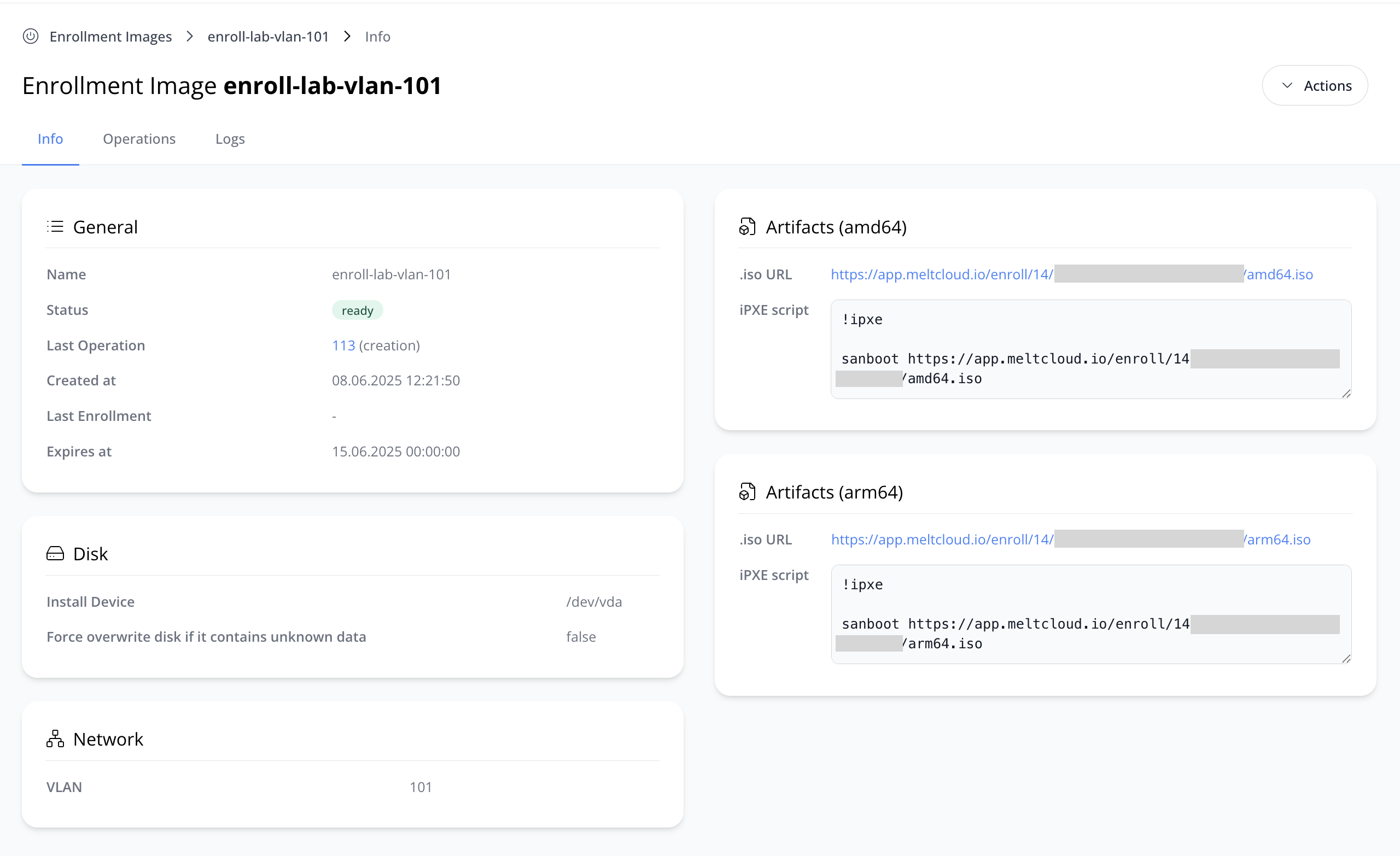Screen dimensions: 1400x856
Task: Click the power icon beside Enrollment Images breadcrumb
Action: pyautogui.click(x=31, y=37)
